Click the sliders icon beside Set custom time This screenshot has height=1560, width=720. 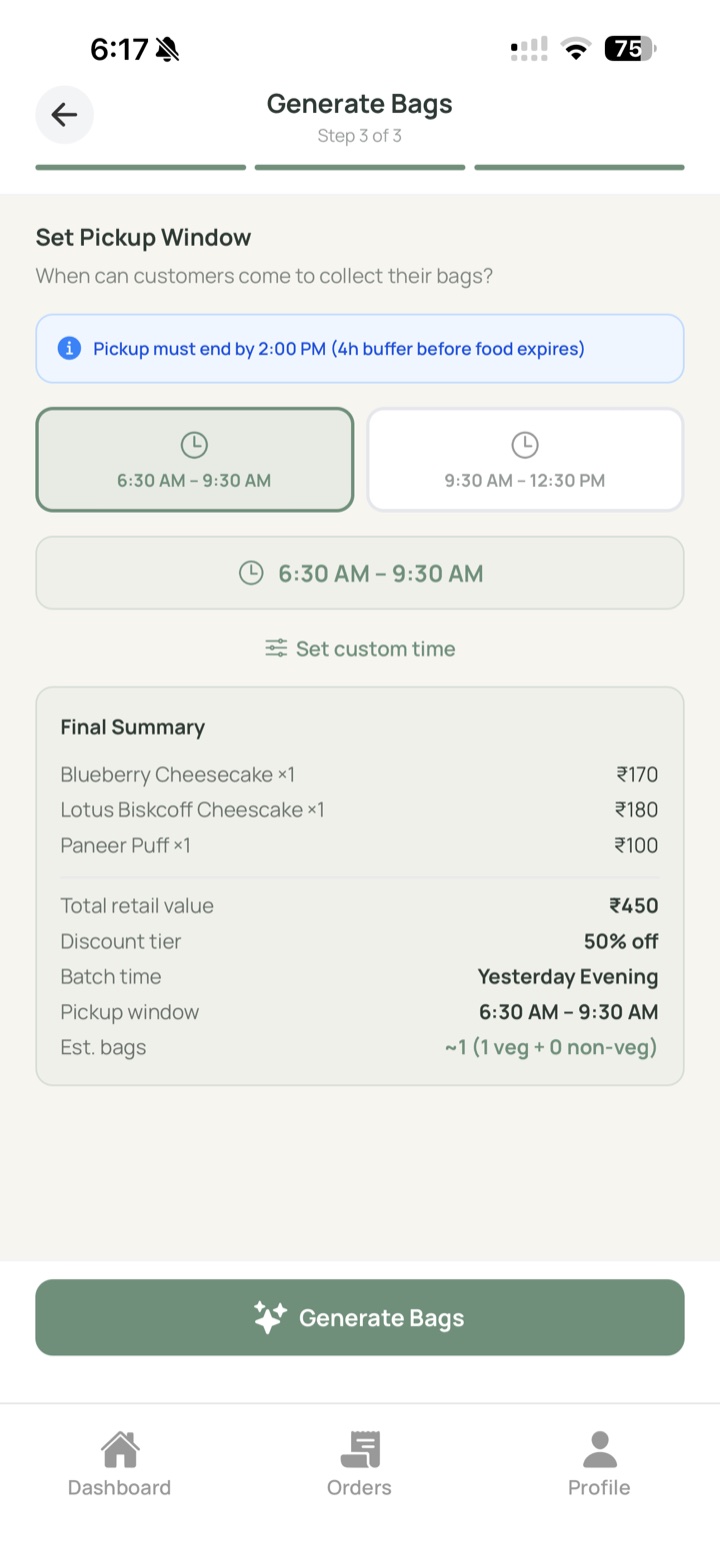[x=276, y=648]
